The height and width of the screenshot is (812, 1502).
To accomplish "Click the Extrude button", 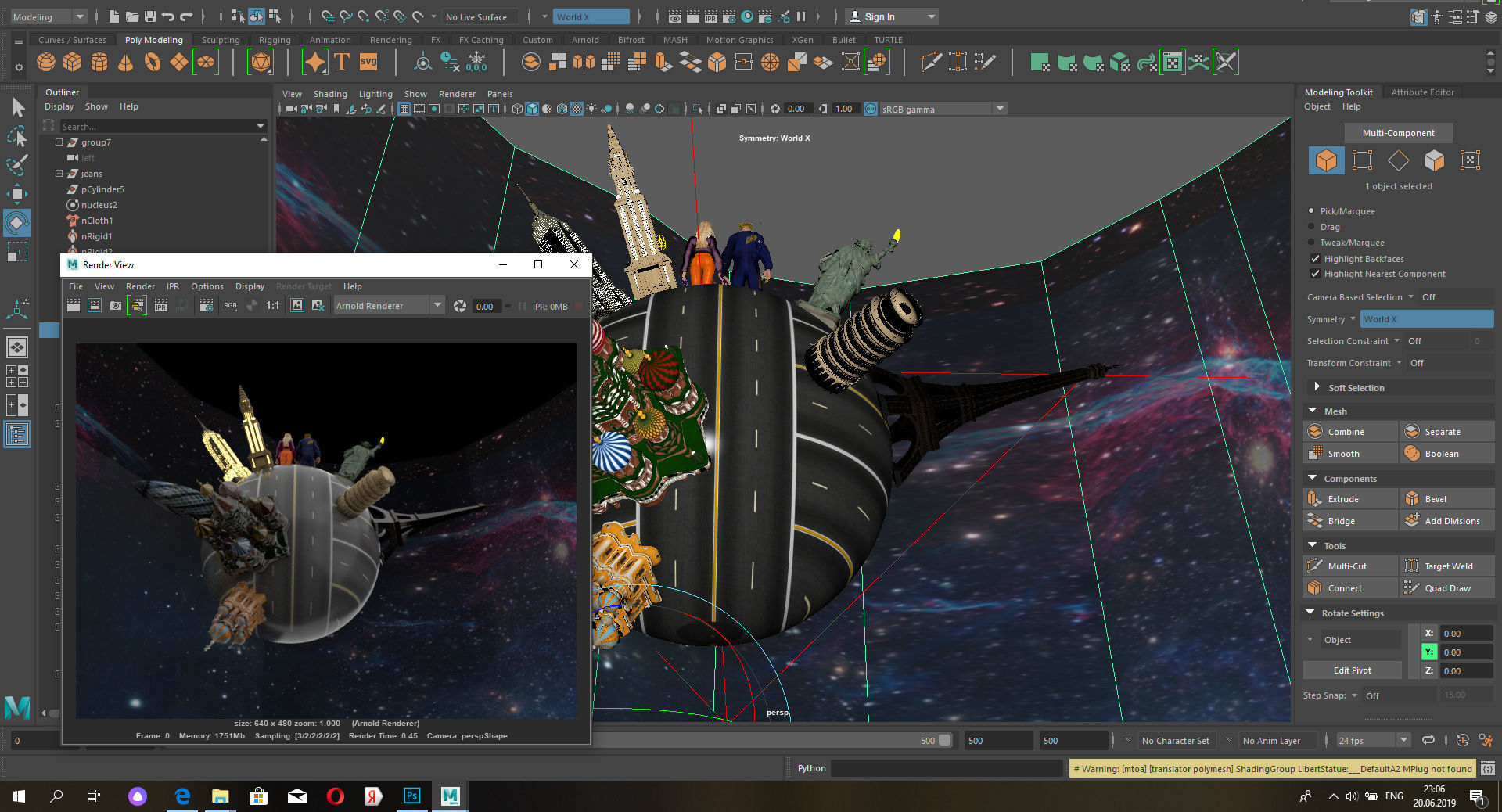I will [x=1350, y=499].
